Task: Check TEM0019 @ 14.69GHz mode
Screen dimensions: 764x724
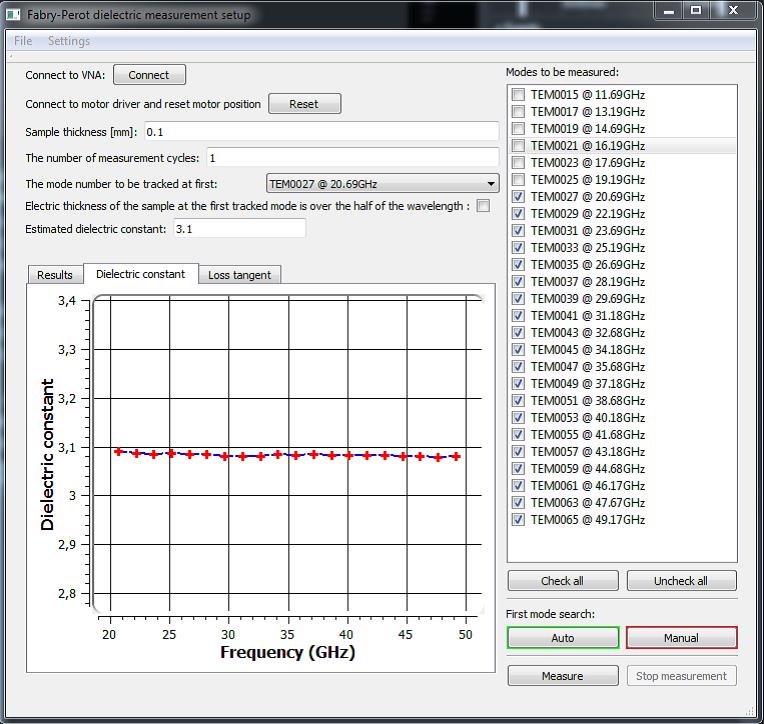Action: pyautogui.click(x=518, y=129)
